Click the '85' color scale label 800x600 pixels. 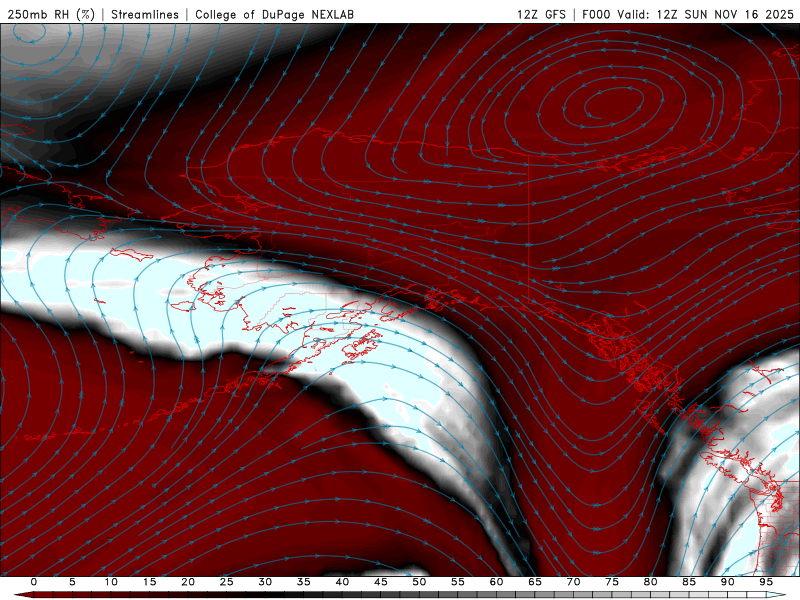pos(689,582)
